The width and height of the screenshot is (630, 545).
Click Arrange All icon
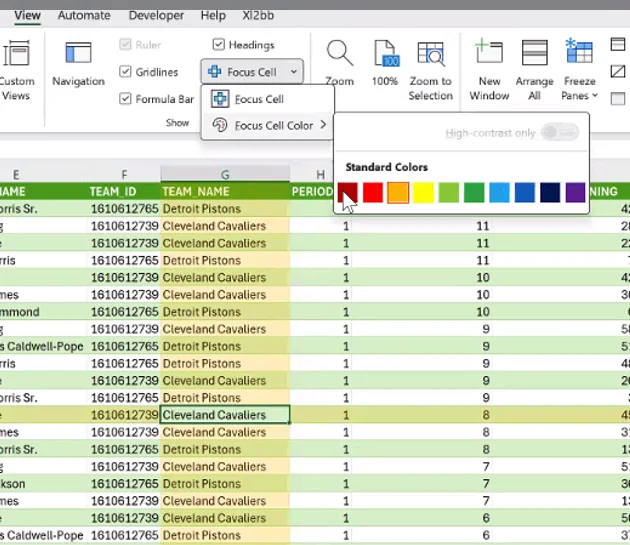click(x=534, y=52)
